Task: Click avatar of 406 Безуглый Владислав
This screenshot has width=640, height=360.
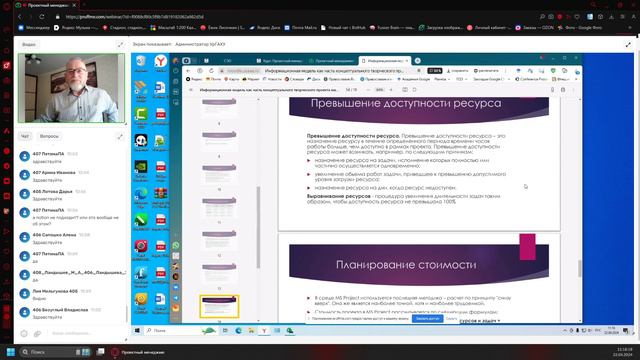Action: click(x=24, y=312)
